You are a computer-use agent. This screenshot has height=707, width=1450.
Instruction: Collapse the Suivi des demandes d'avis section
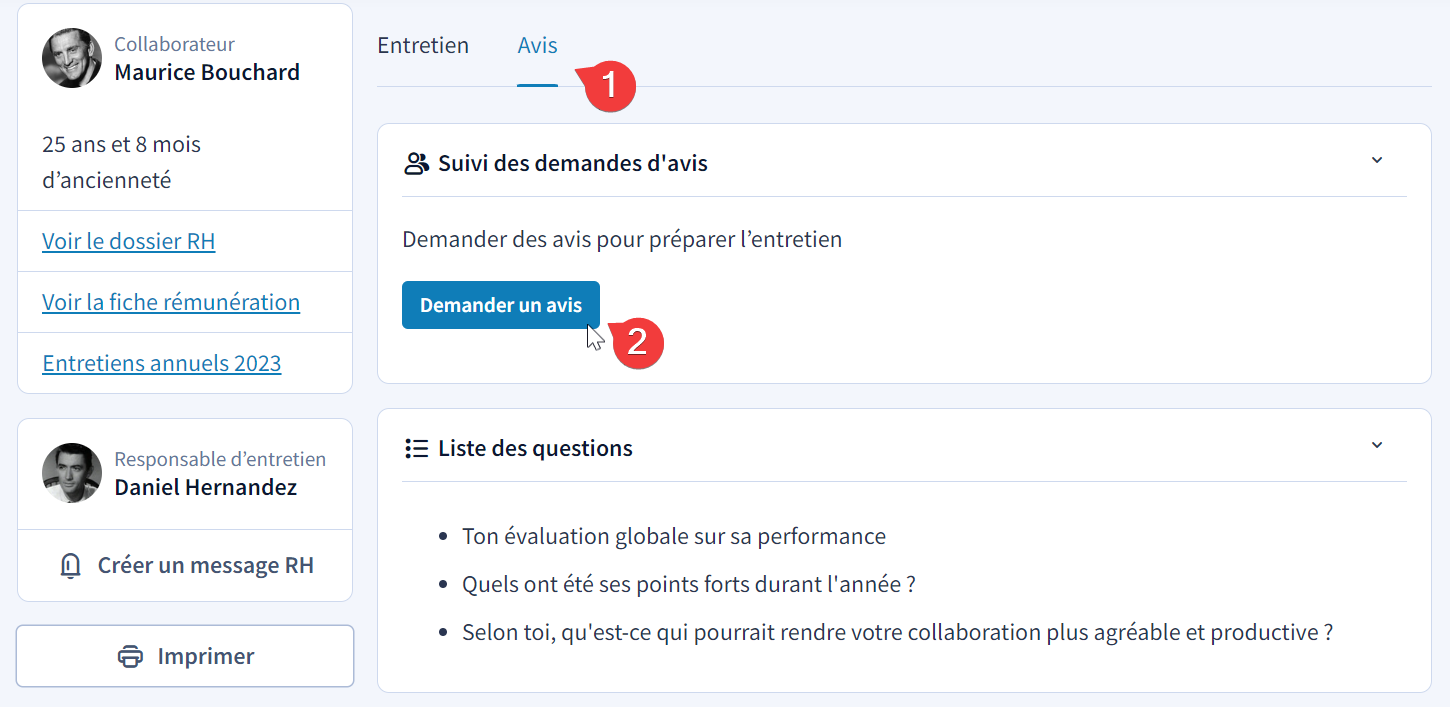(1377, 161)
